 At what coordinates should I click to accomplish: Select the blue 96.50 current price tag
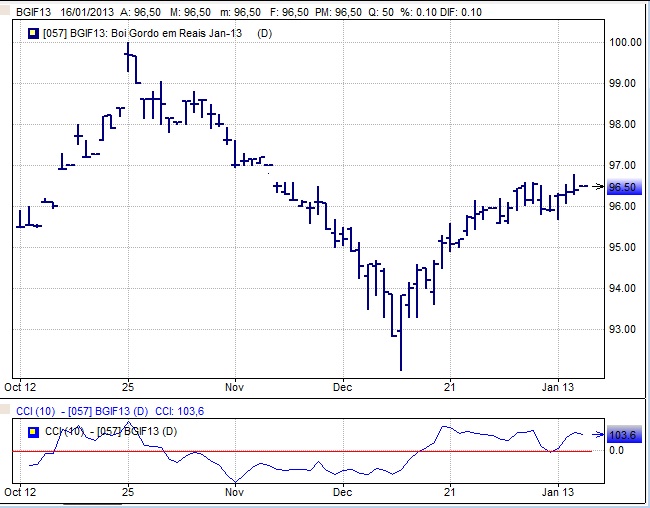coord(622,187)
